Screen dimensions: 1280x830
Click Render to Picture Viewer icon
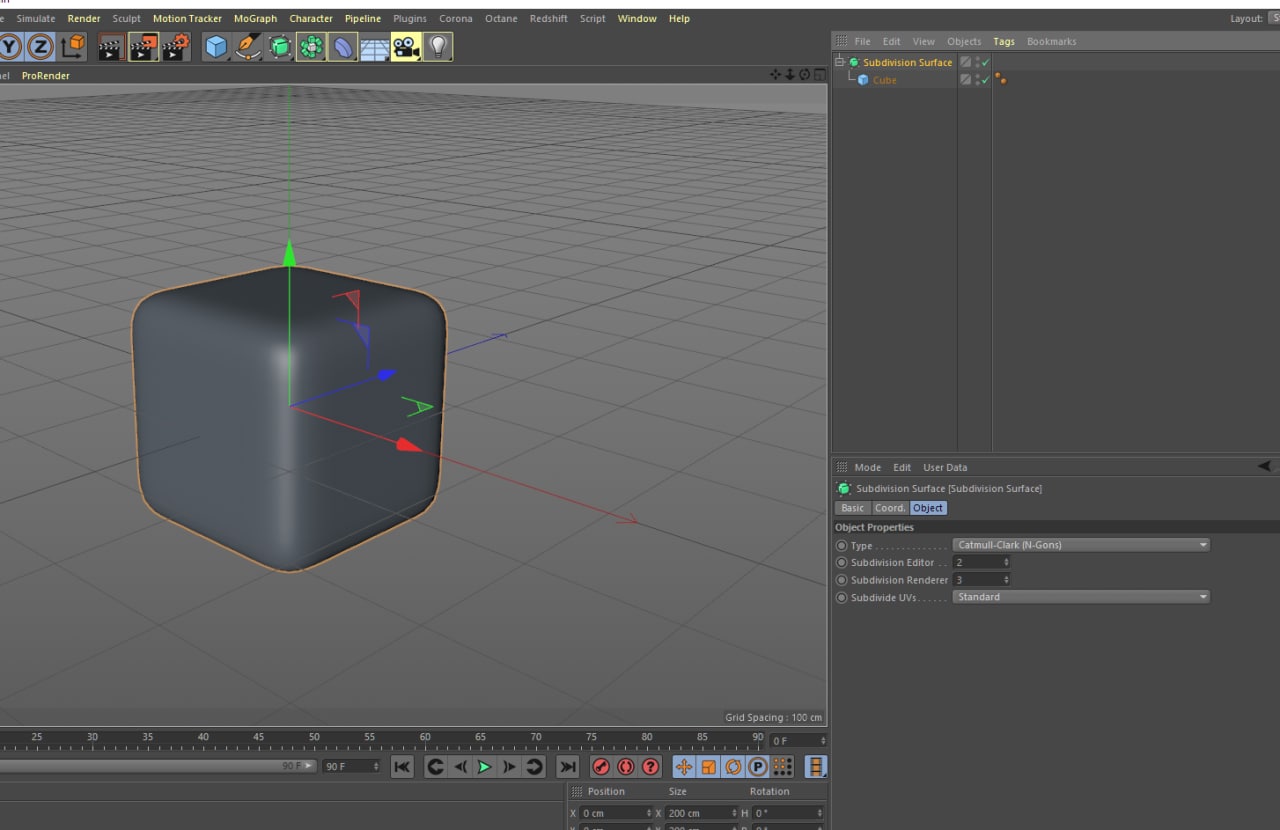(x=143, y=47)
